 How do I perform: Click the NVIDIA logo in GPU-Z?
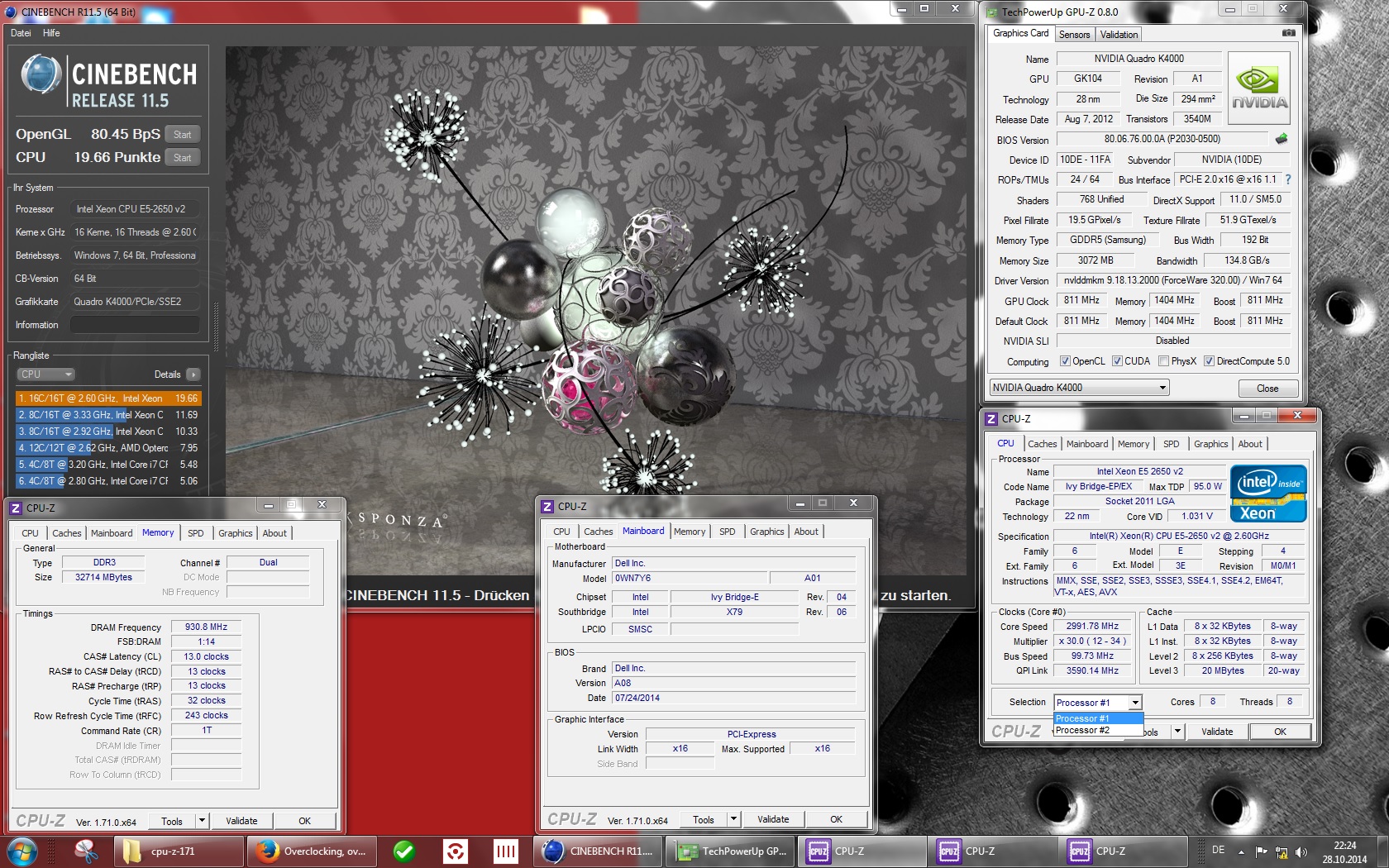point(1259,88)
